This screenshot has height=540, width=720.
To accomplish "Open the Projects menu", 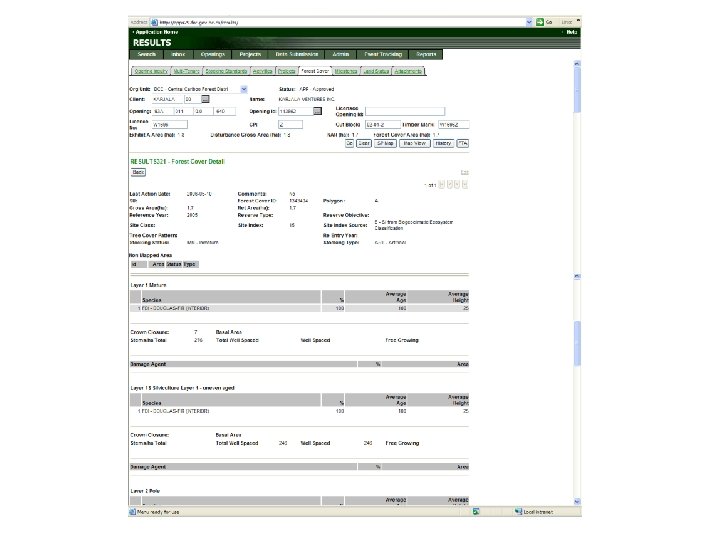I will [250, 54].
